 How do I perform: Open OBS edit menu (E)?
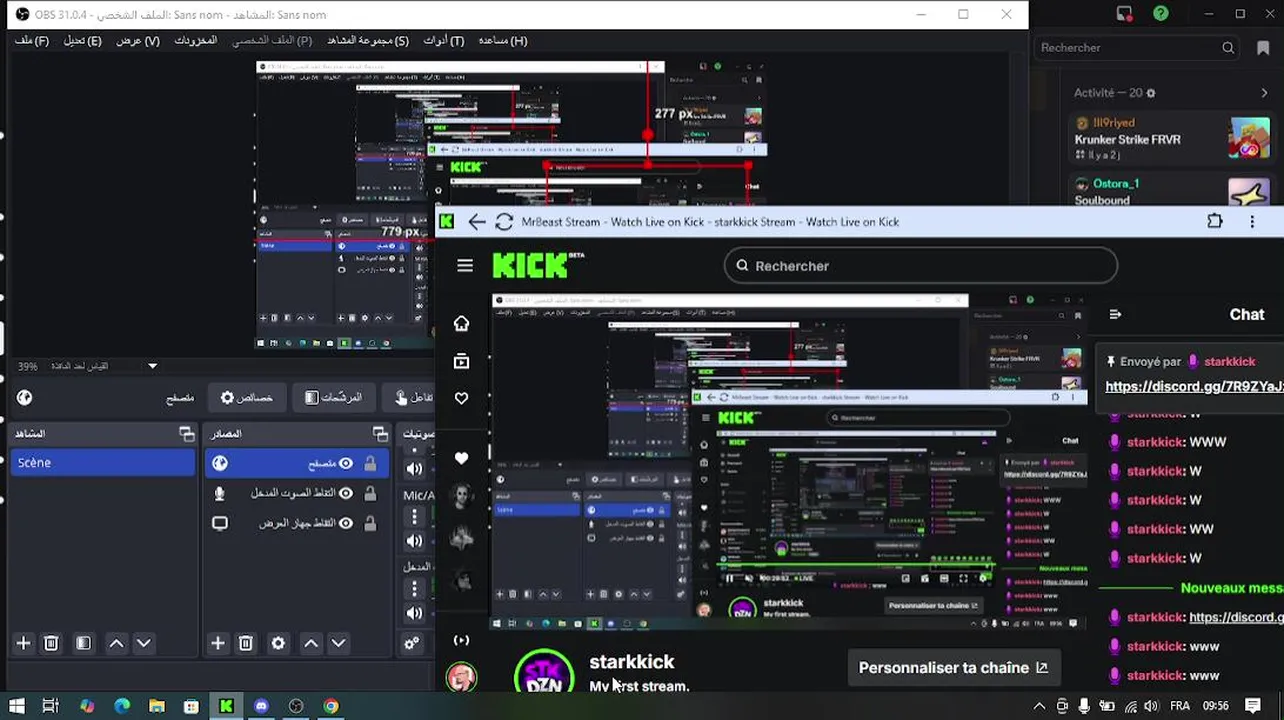point(83,40)
